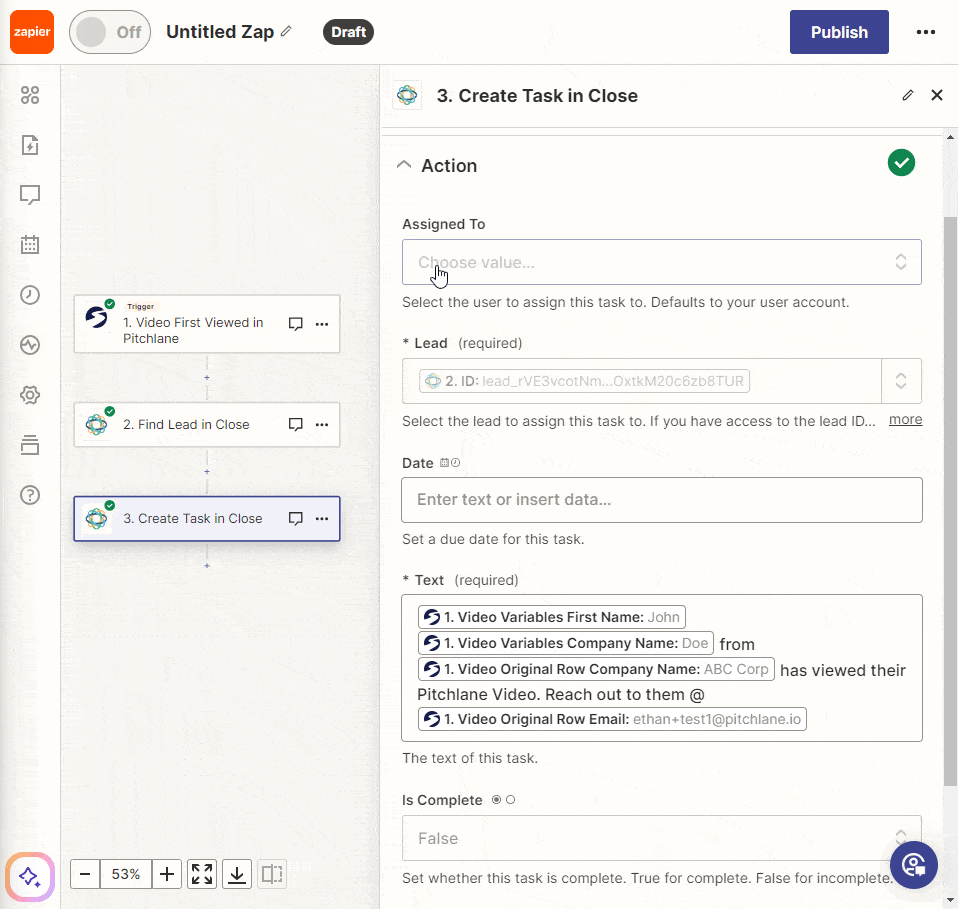
Task: Click the panel vertical scrollbar
Action: click(x=950, y=501)
